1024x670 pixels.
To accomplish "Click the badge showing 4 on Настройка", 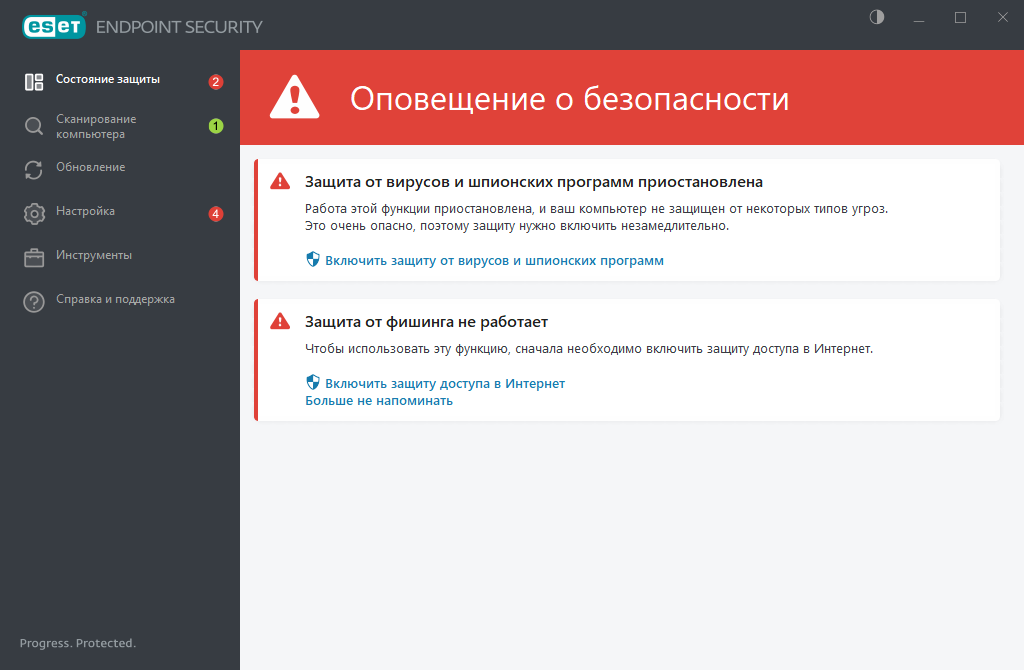I will click(215, 212).
